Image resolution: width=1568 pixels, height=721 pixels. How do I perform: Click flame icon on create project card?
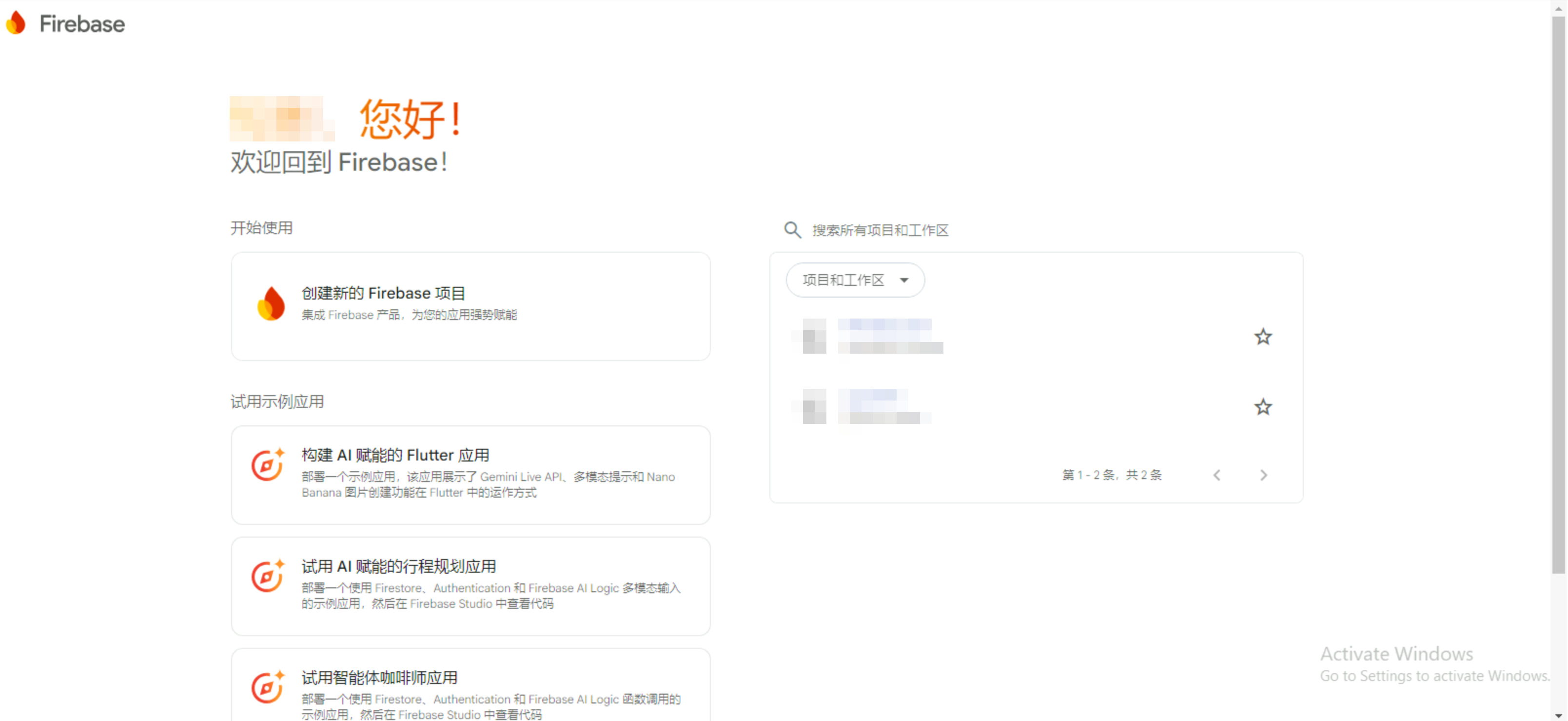(271, 303)
